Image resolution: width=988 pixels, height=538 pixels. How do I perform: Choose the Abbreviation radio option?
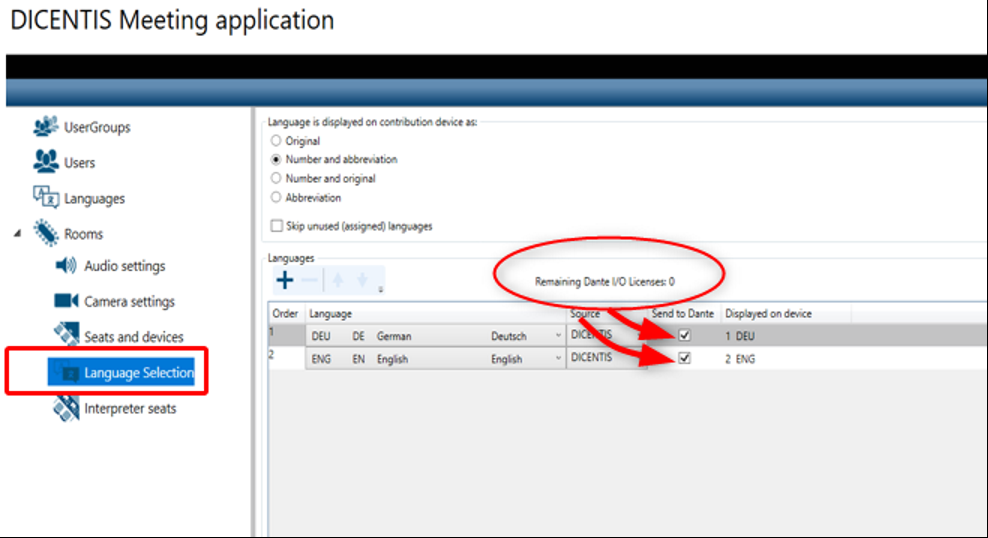tap(276, 198)
